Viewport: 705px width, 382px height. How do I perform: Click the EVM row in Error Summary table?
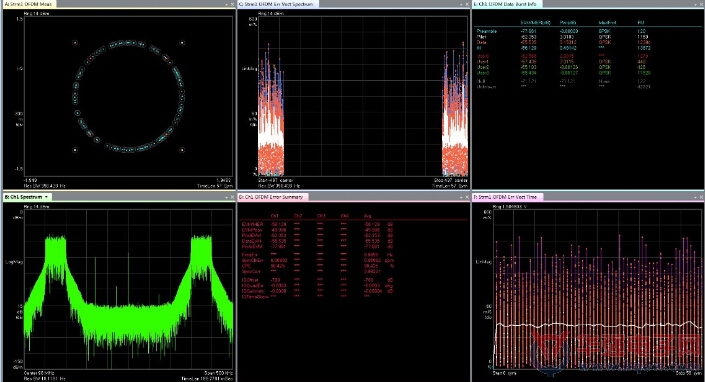316,224
